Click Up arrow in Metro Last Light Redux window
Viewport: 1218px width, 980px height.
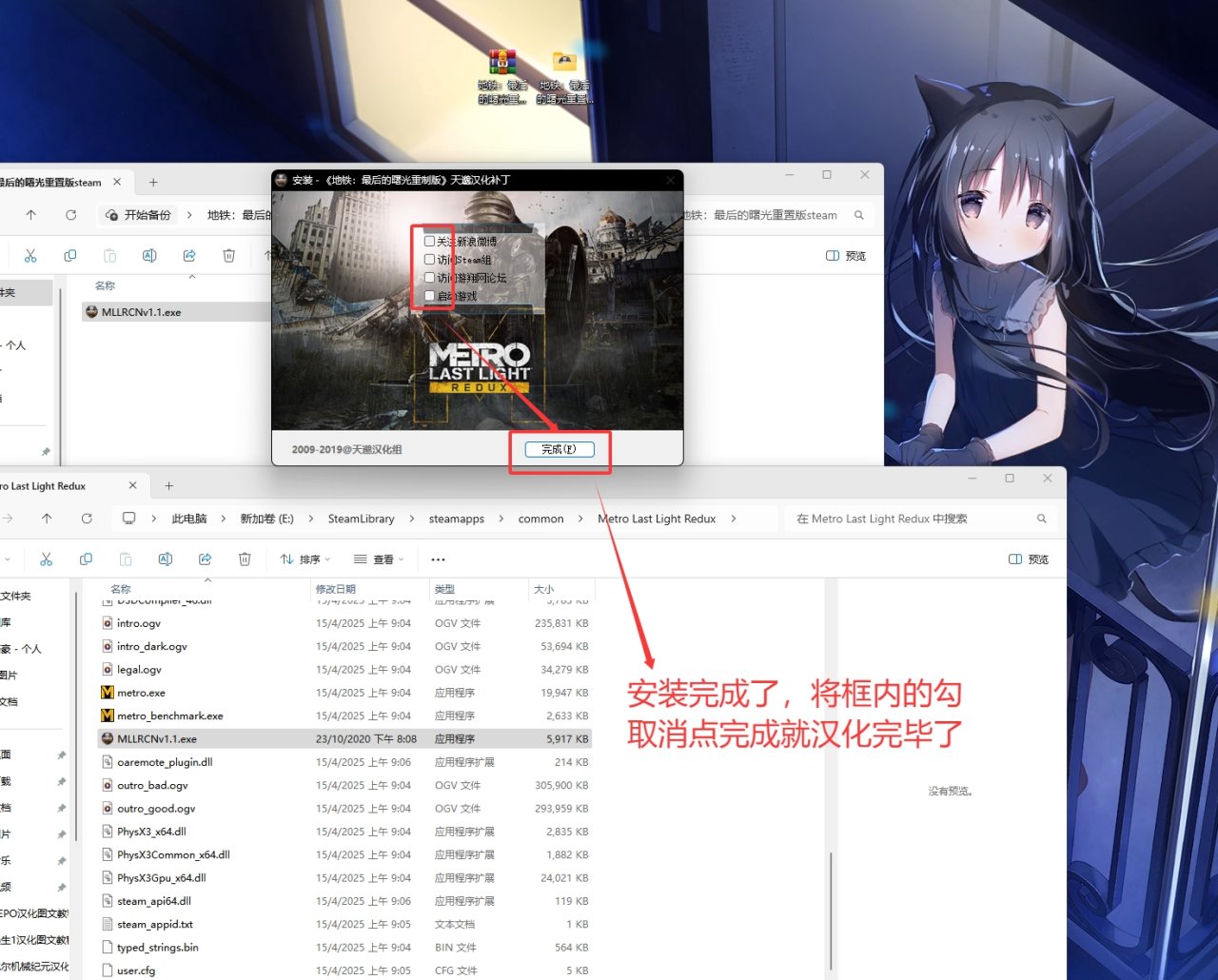(47, 519)
